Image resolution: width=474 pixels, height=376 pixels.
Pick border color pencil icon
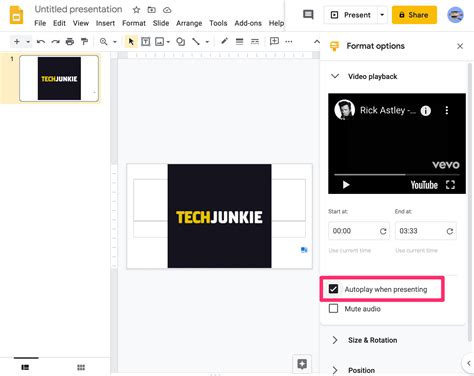point(224,41)
